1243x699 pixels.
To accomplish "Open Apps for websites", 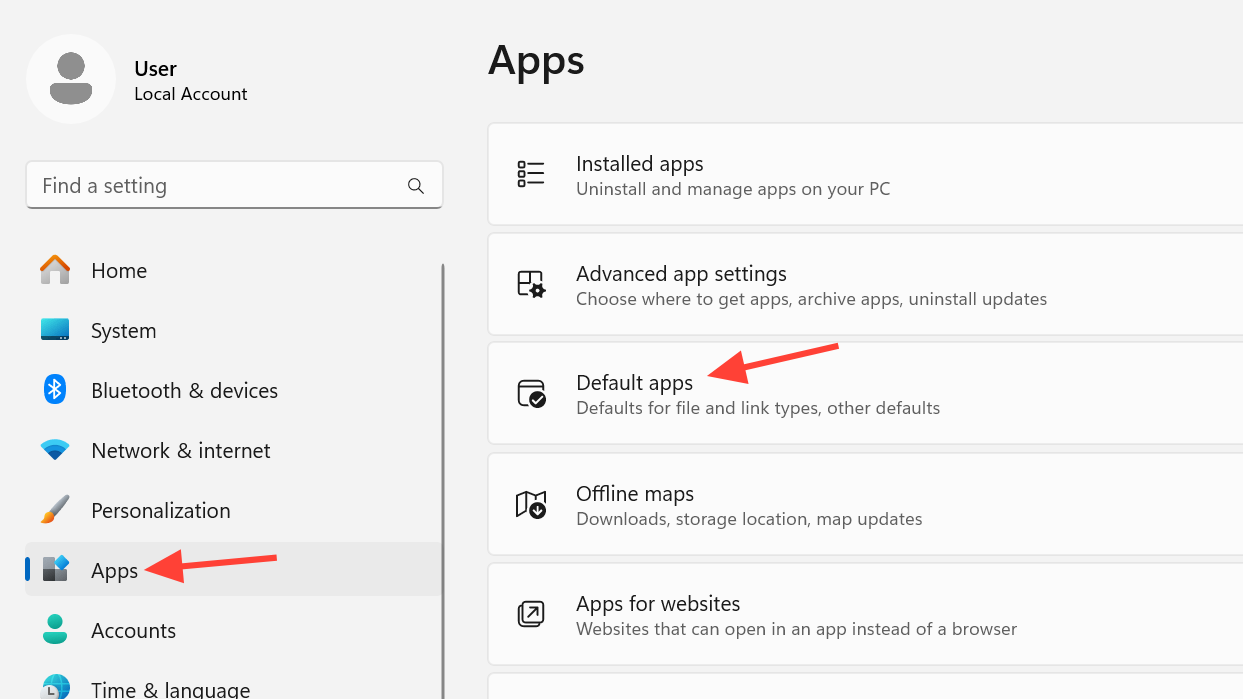I will click(658, 604).
